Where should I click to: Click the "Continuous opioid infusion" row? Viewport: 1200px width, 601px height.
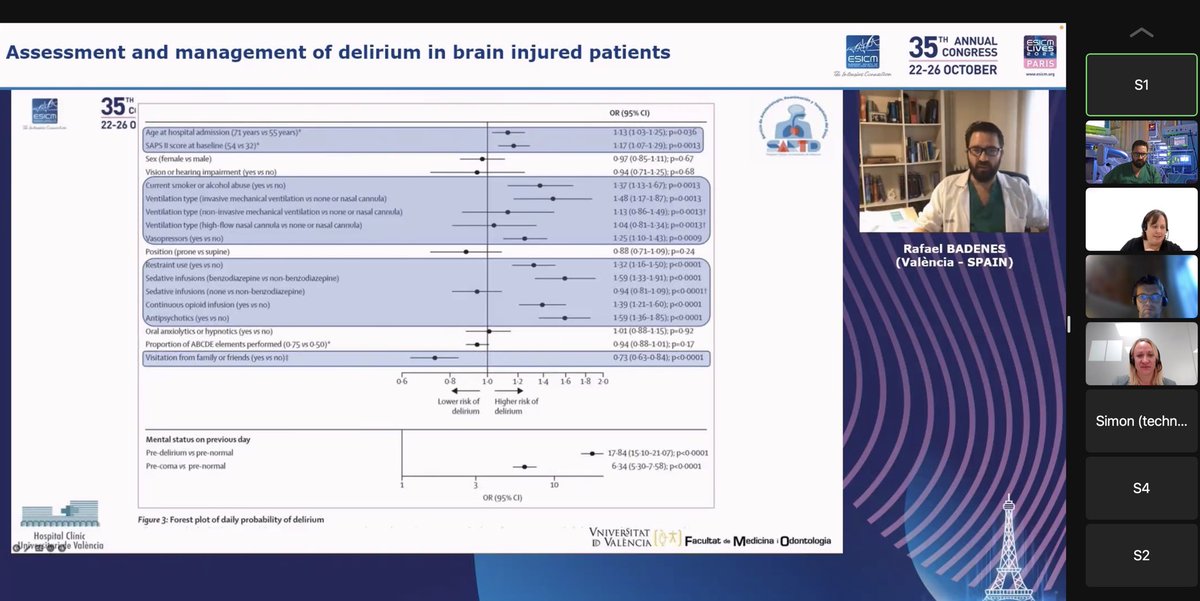pos(423,304)
